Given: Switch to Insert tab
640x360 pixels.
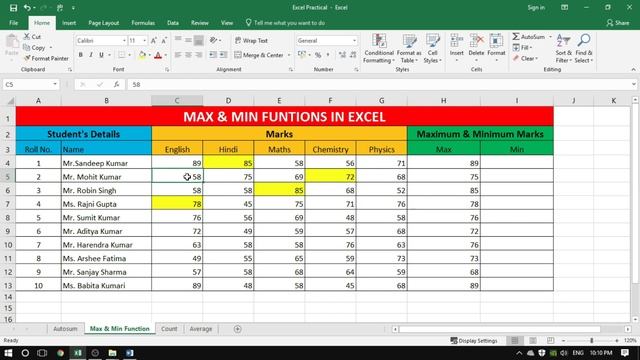Looking at the screenshot, I should tap(69, 23).
